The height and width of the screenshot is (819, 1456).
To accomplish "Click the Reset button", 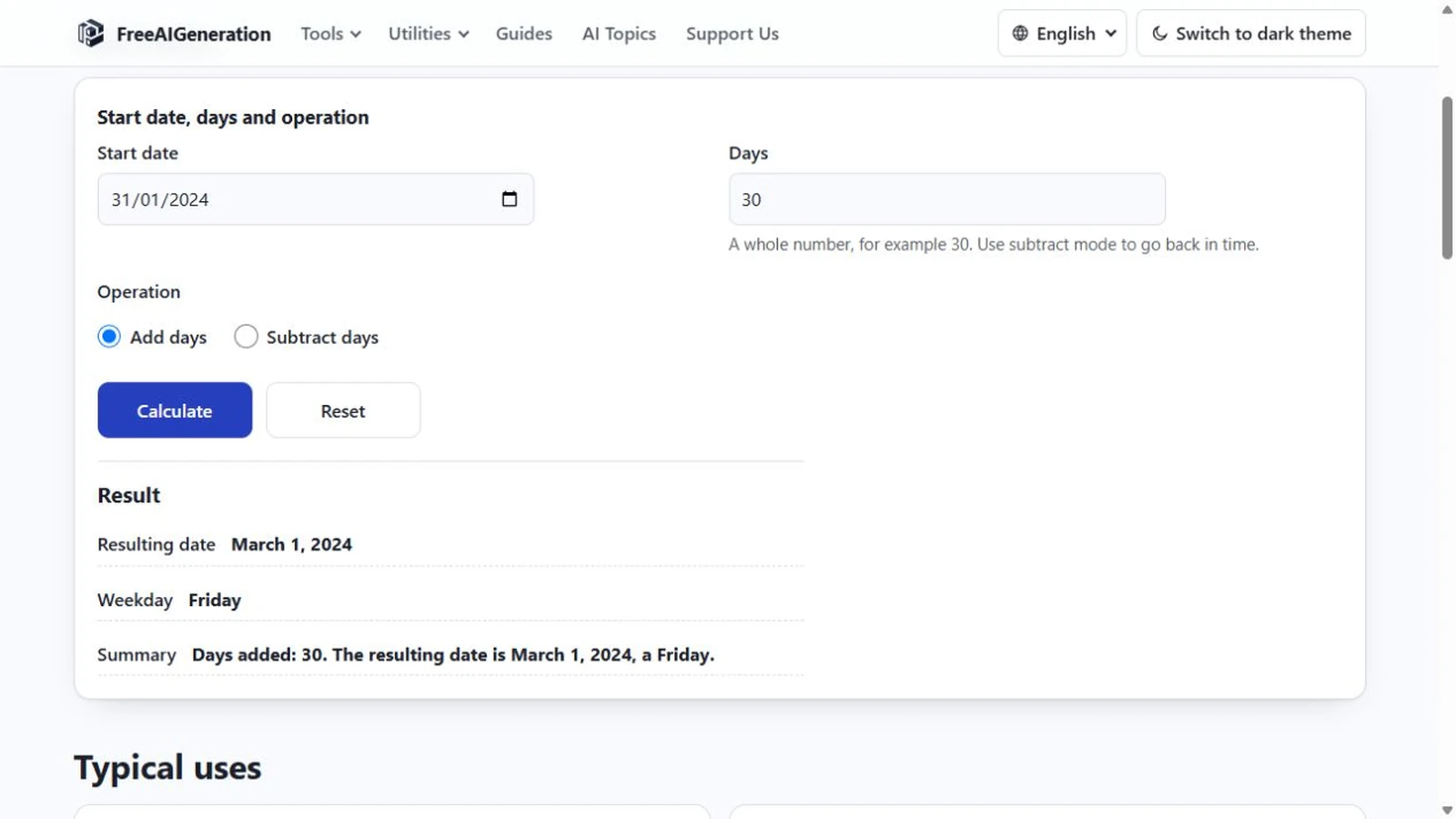I will click(x=343, y=410).
